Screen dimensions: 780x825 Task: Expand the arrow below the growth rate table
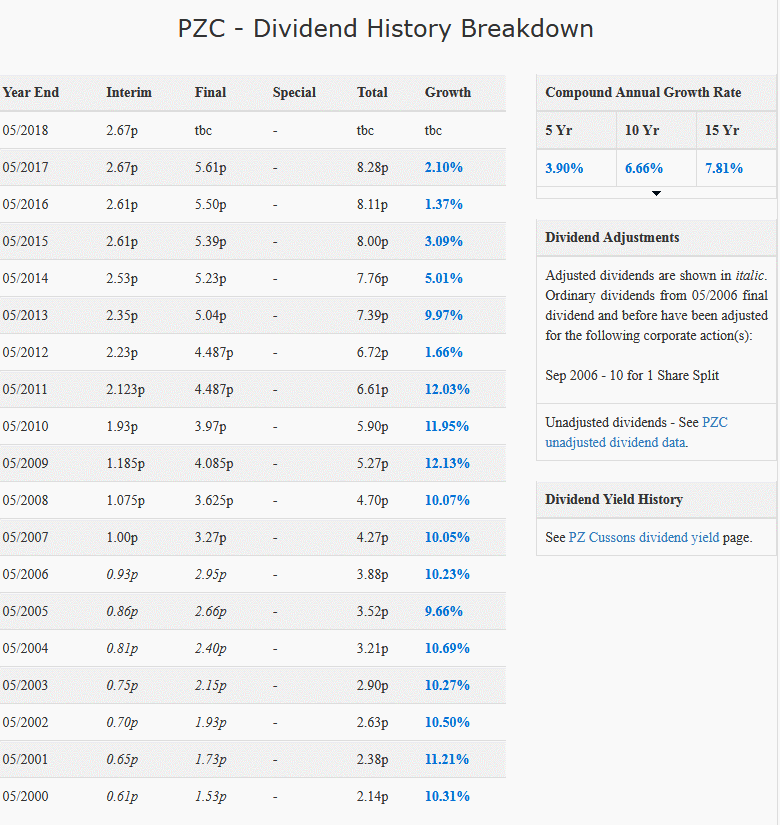(x=656, y=193)
